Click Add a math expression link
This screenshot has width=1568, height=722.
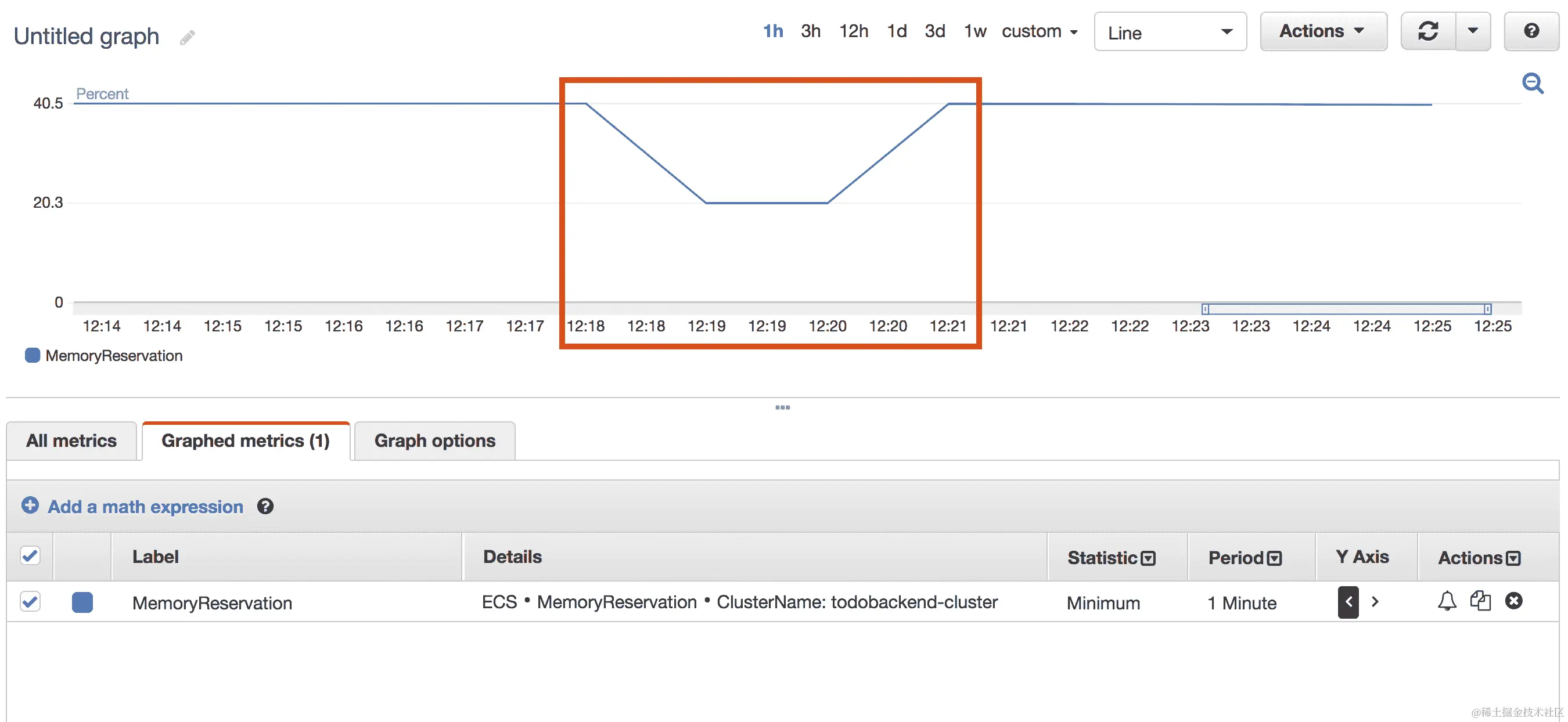[x=145, y=506]
